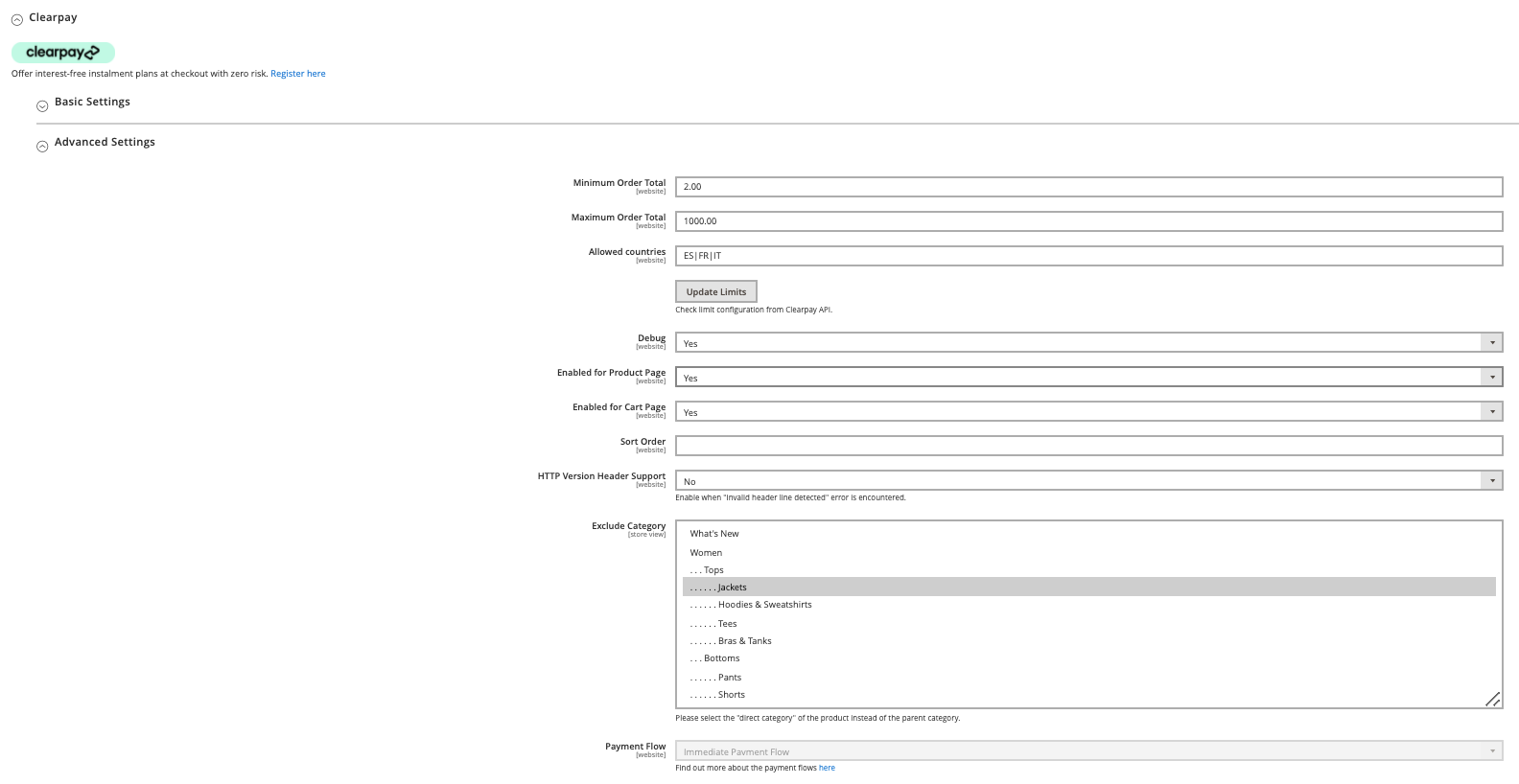Click the HTTP Version Header Support label
This screenshot has height=784, width=1519.
(601, 476)
